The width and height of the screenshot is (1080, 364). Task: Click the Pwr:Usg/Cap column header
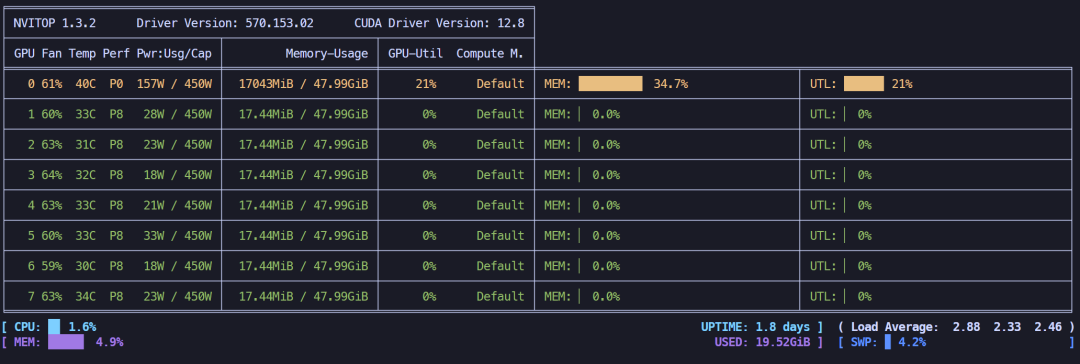pos(174,53)
